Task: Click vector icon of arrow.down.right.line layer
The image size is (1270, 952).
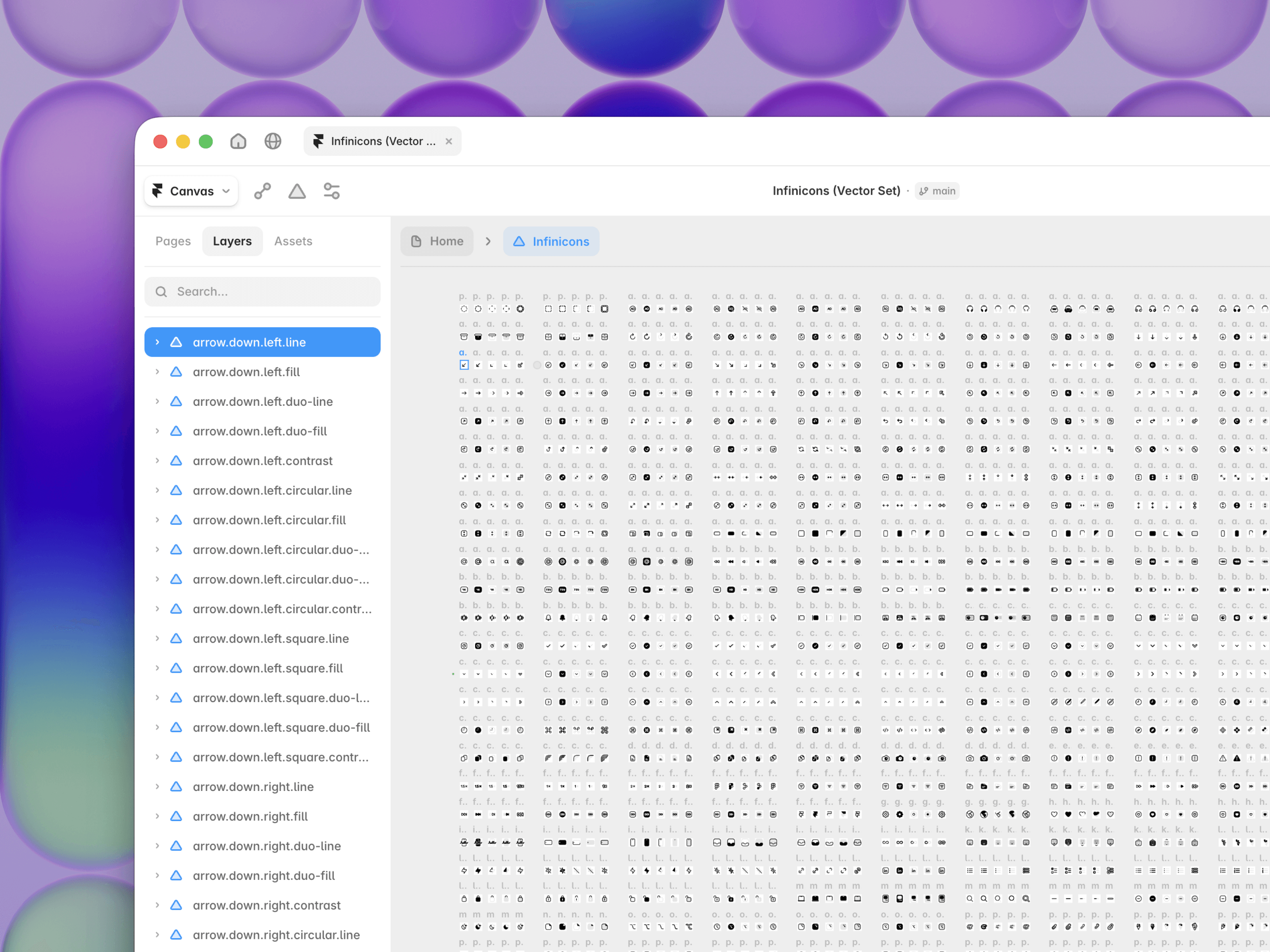Action: click(176, 787)
